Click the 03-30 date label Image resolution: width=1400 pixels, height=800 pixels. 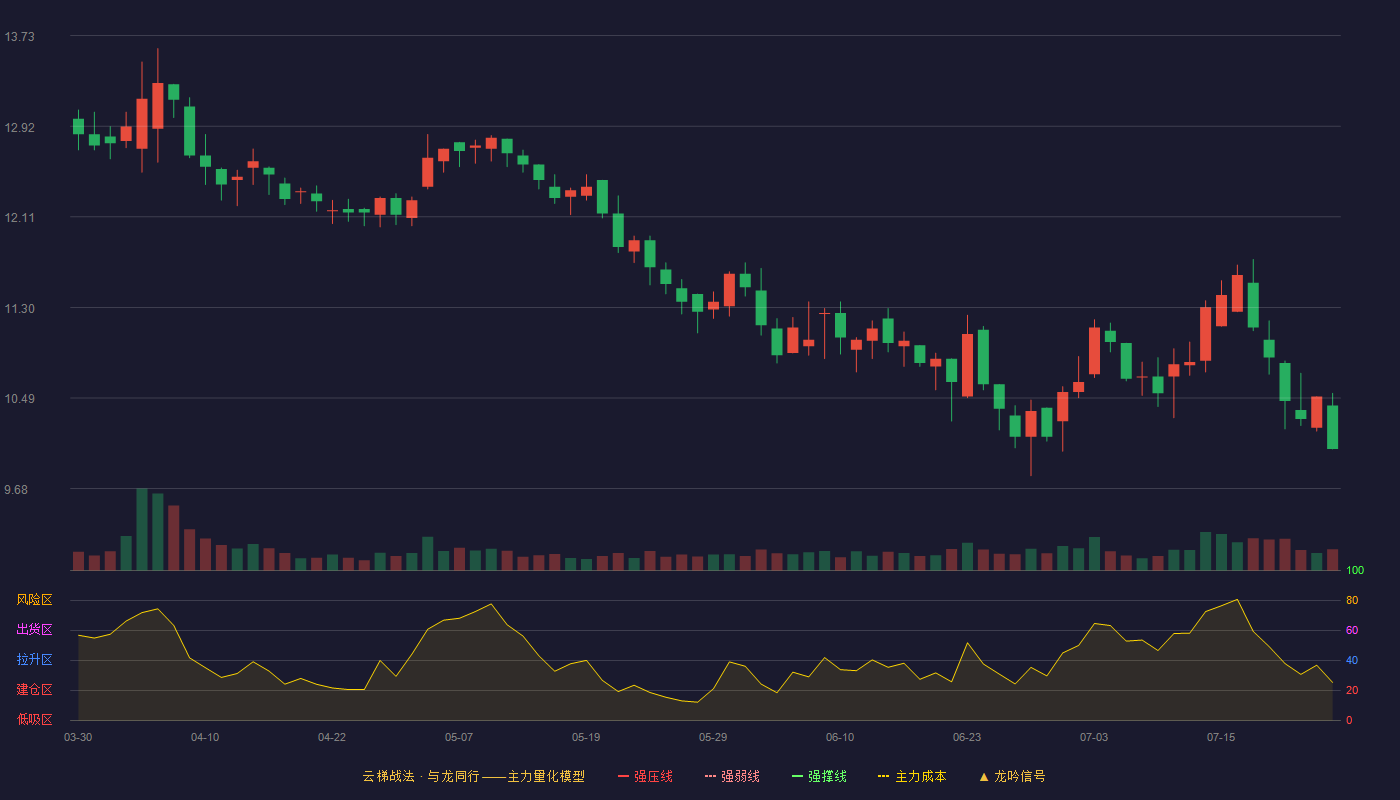[78, 737]
